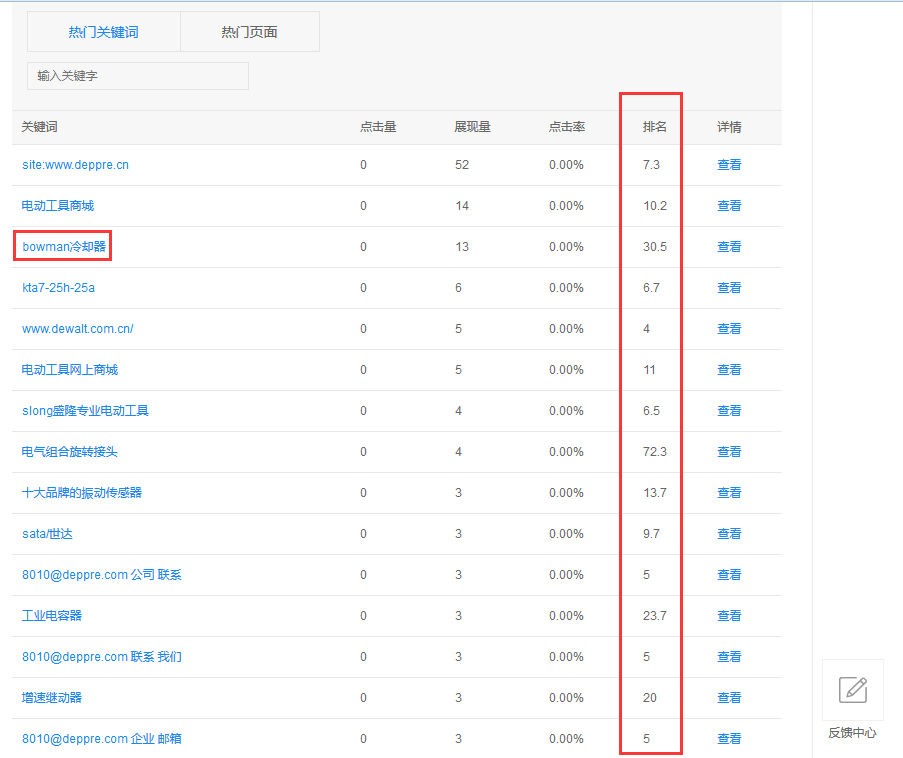The width and height of the screenshot is (903, 758).
Task: Open the 增速继动器 keyword link
Action: tap(52, 698)
